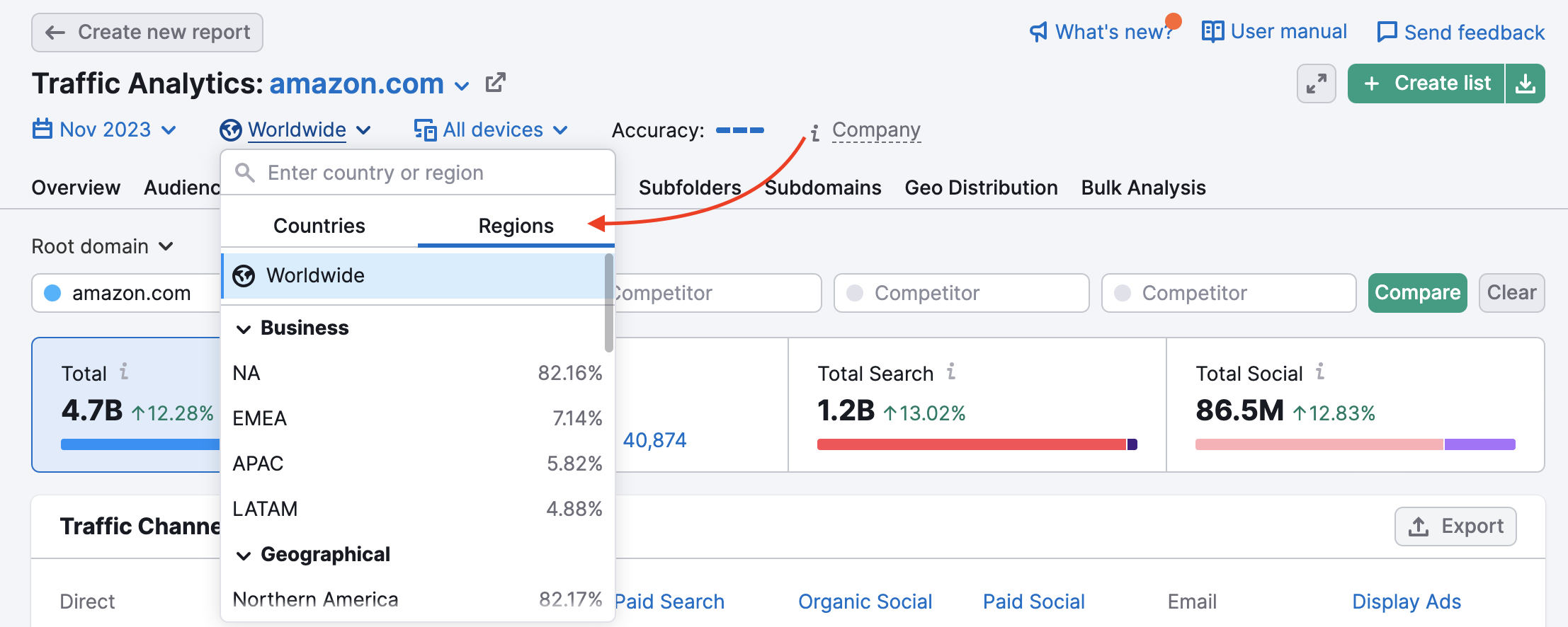Click the info icon next to Total Search
1568x627 pixels.
point(951,372)
